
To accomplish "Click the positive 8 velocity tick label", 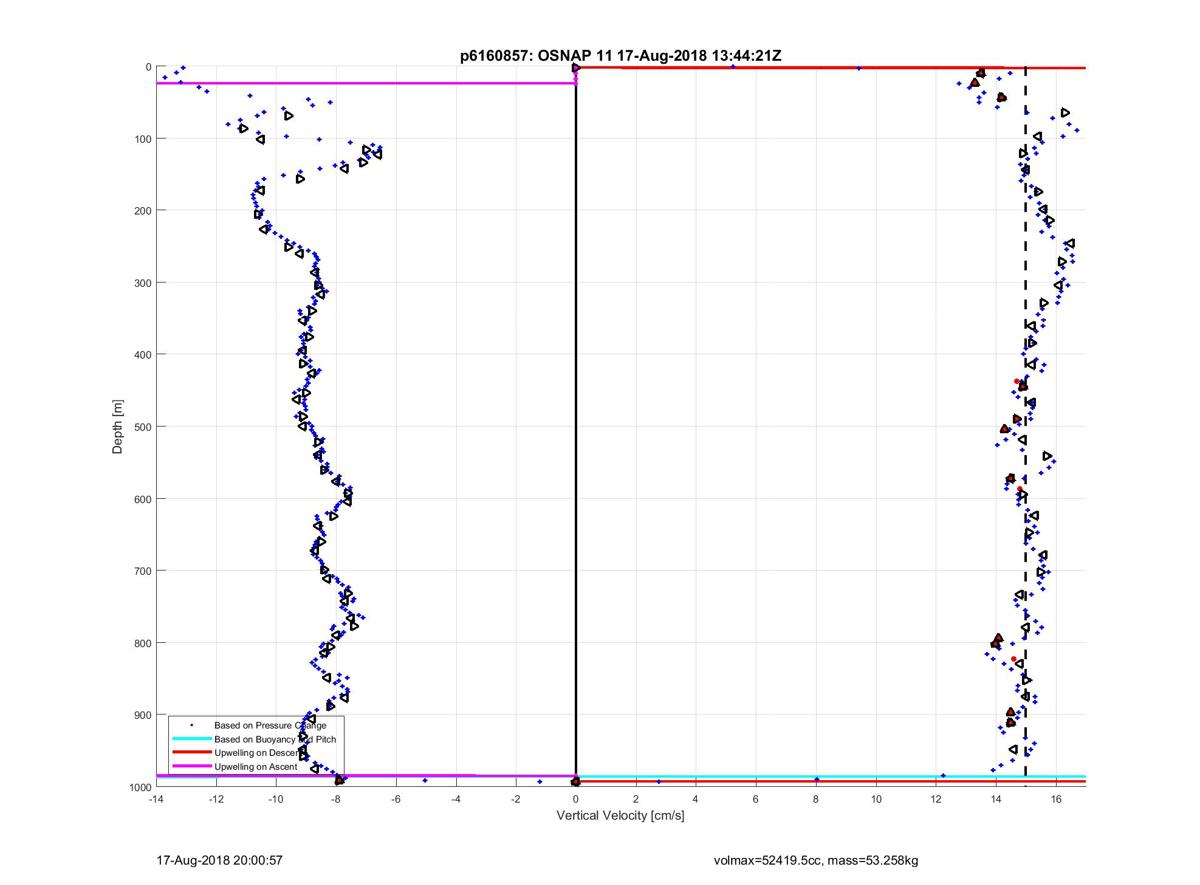I will point(816,799).
